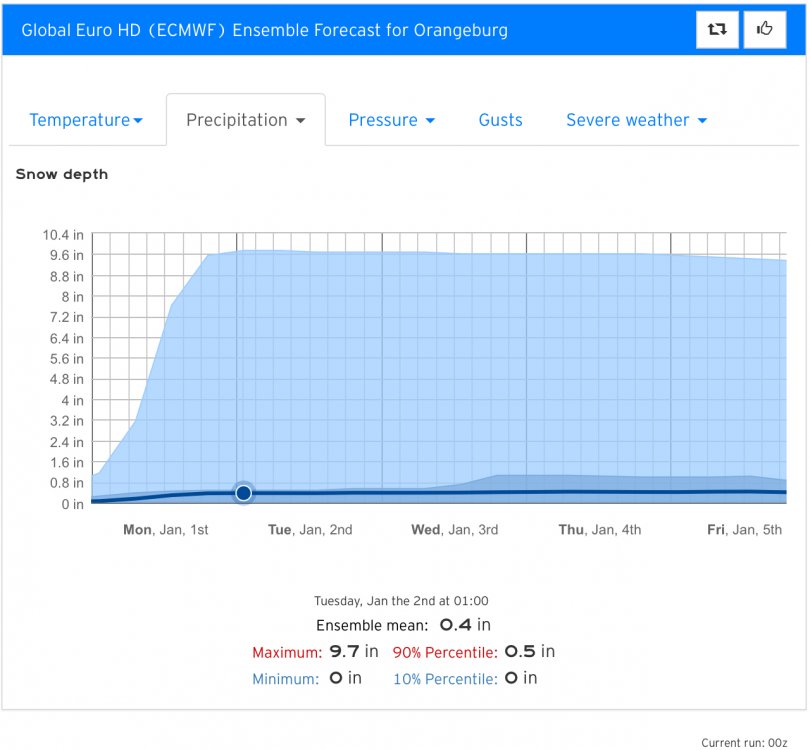
Task: Click the Ensemble mean value 0.4 in
Action: tap(465, 625)
